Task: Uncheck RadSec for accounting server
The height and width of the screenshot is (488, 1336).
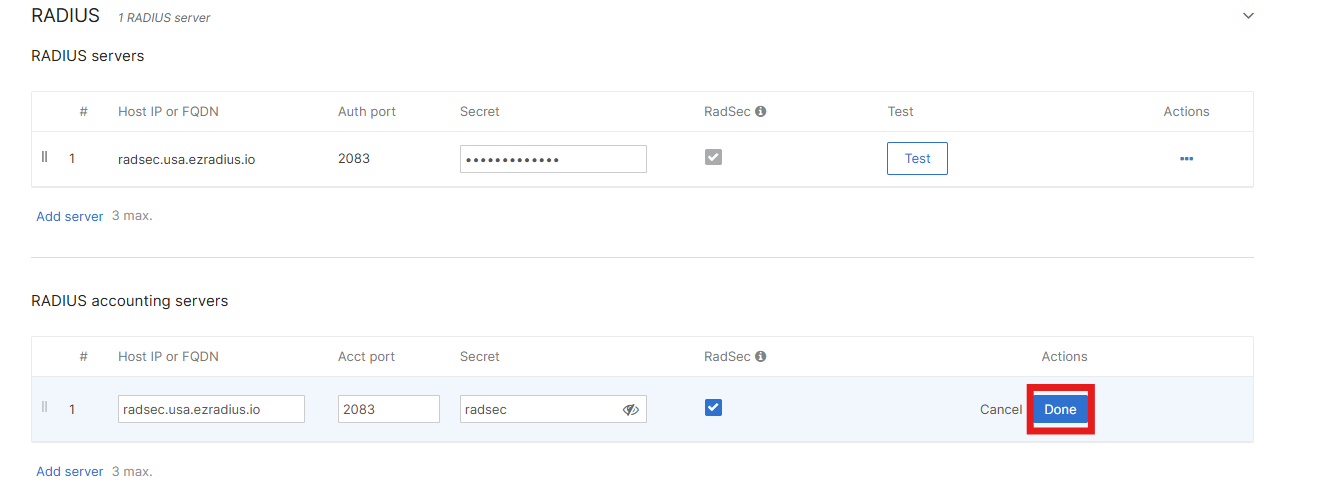Action: [x=713, y=407]
